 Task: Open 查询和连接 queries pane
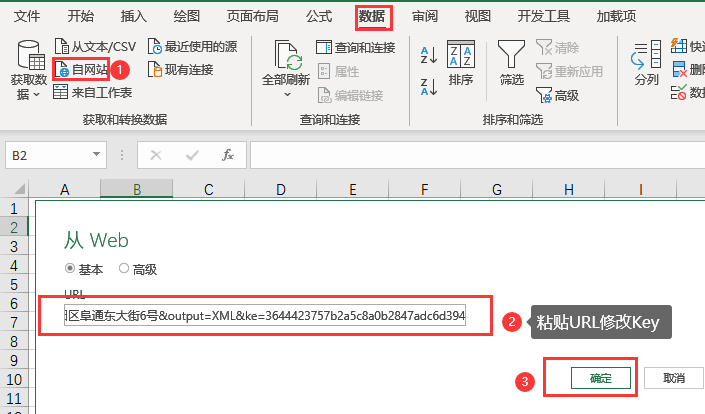tap(356, 47)
